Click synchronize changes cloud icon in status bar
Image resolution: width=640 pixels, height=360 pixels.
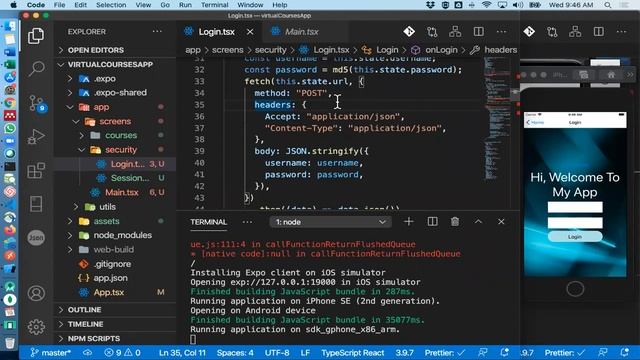[87, 353]
